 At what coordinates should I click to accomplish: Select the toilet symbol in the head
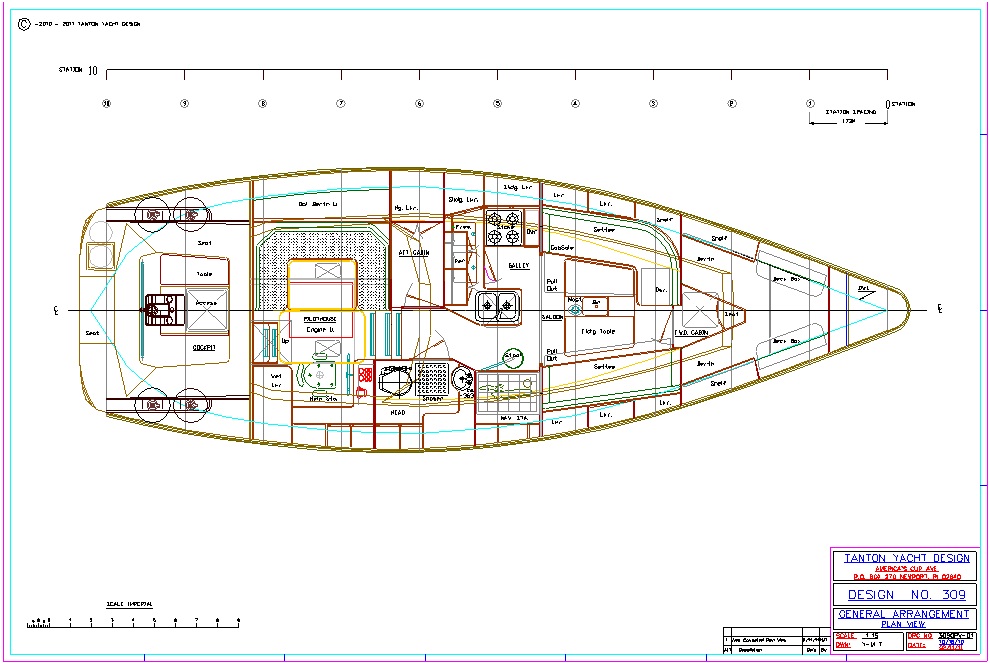pyautogui.click(x=393, y=379)
